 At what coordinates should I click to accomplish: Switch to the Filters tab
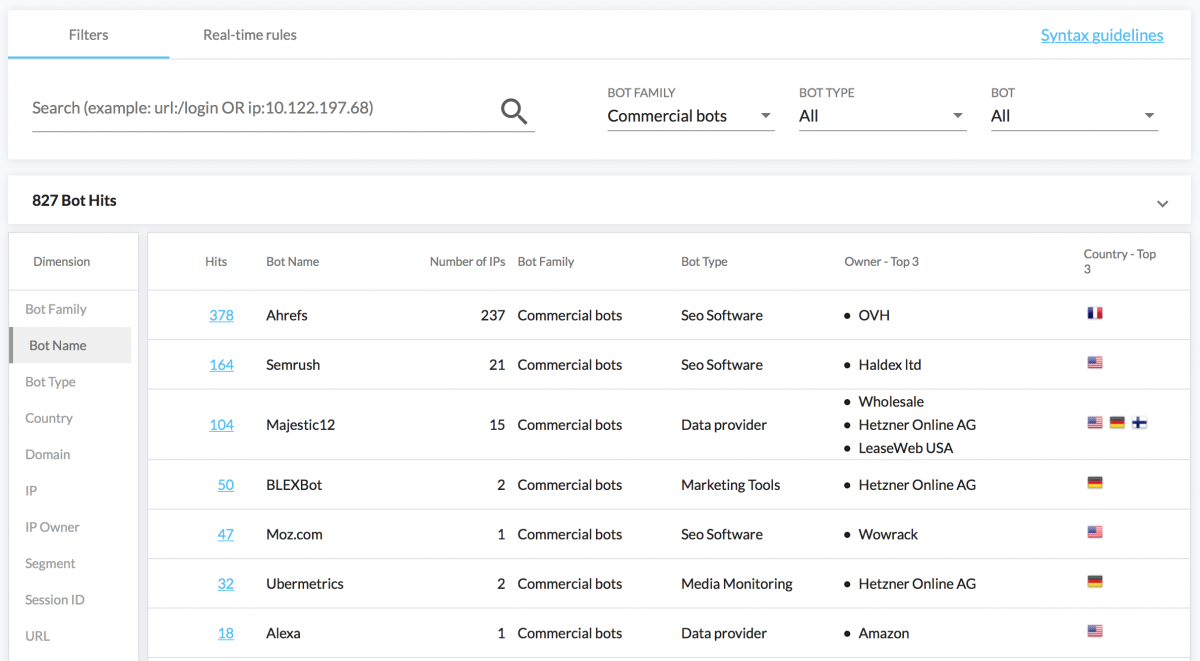(x=88, y=34)
